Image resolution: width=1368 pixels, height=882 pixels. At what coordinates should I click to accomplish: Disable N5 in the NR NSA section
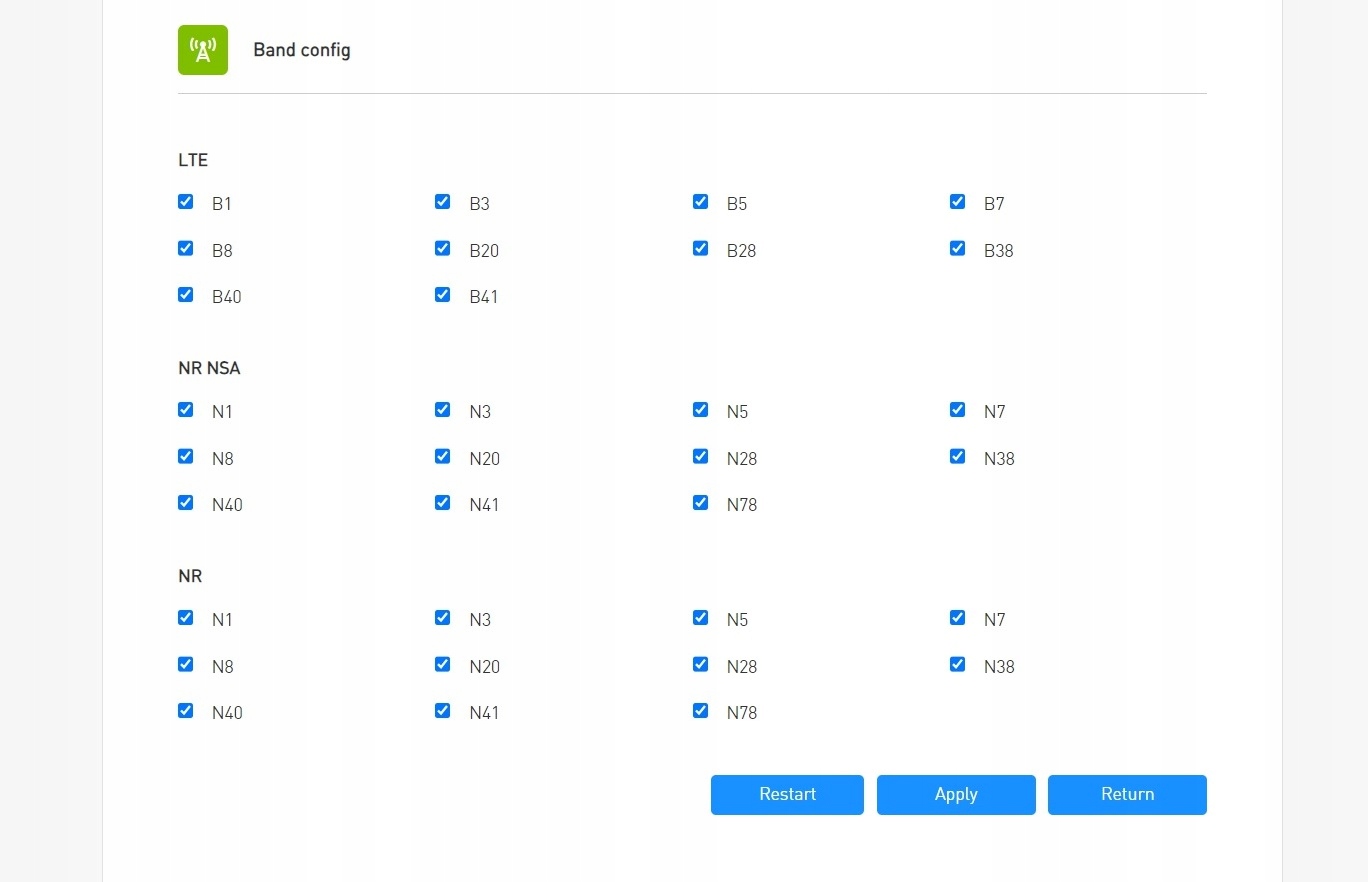(x=701, y=410)
